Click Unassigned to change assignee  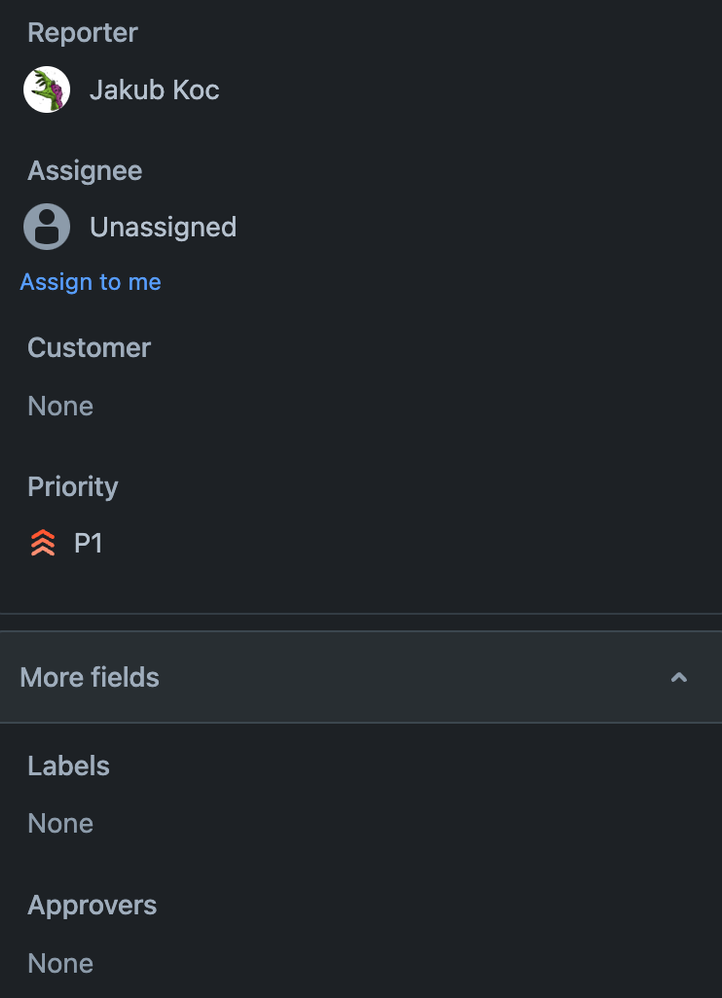coord(163,227)
